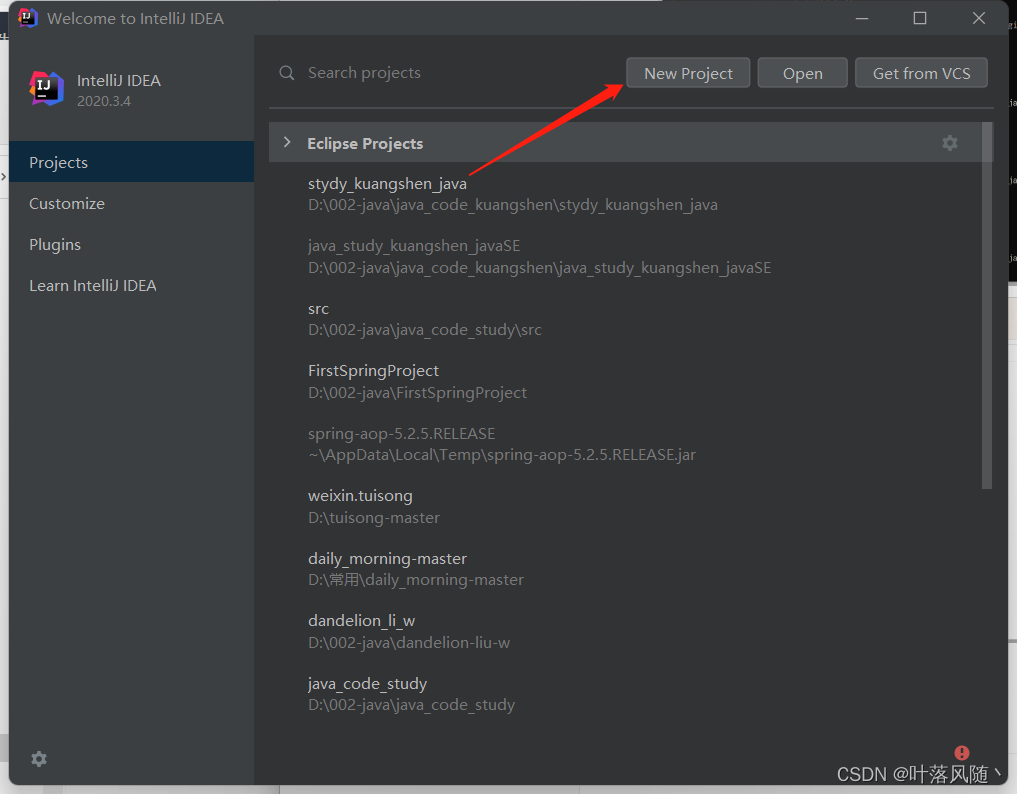Click the search magnifier icon

coord(287,73)
